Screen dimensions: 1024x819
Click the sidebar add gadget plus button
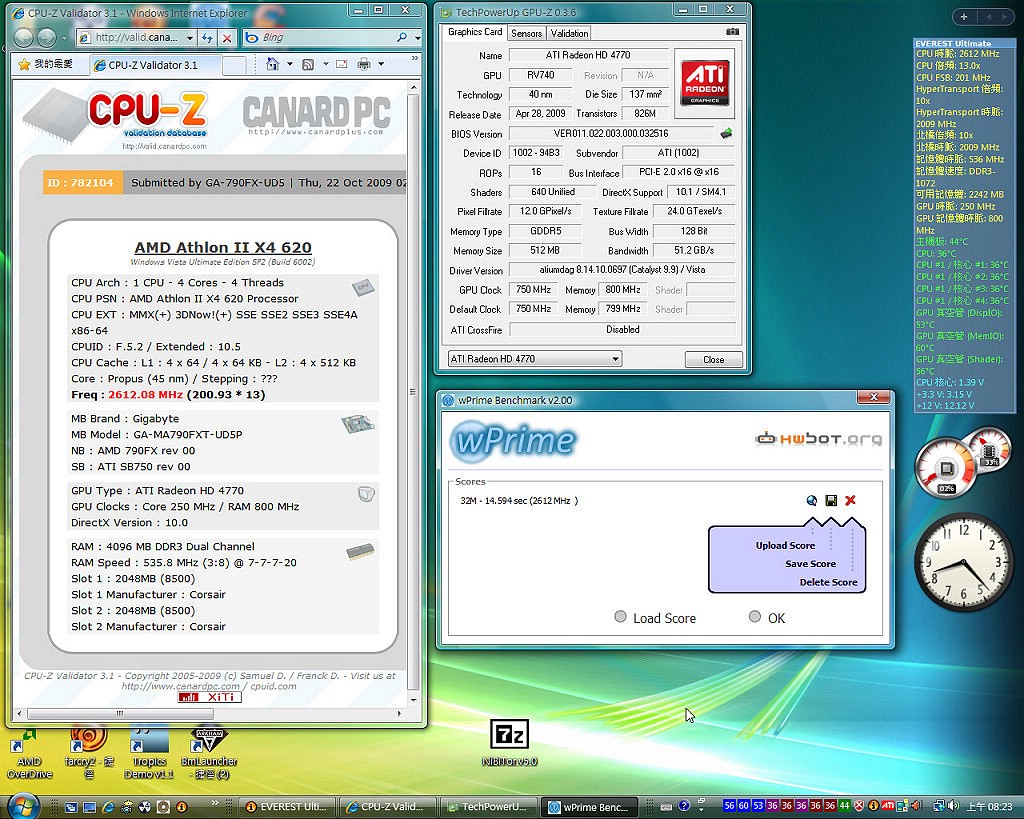click(x=964, y=17)
